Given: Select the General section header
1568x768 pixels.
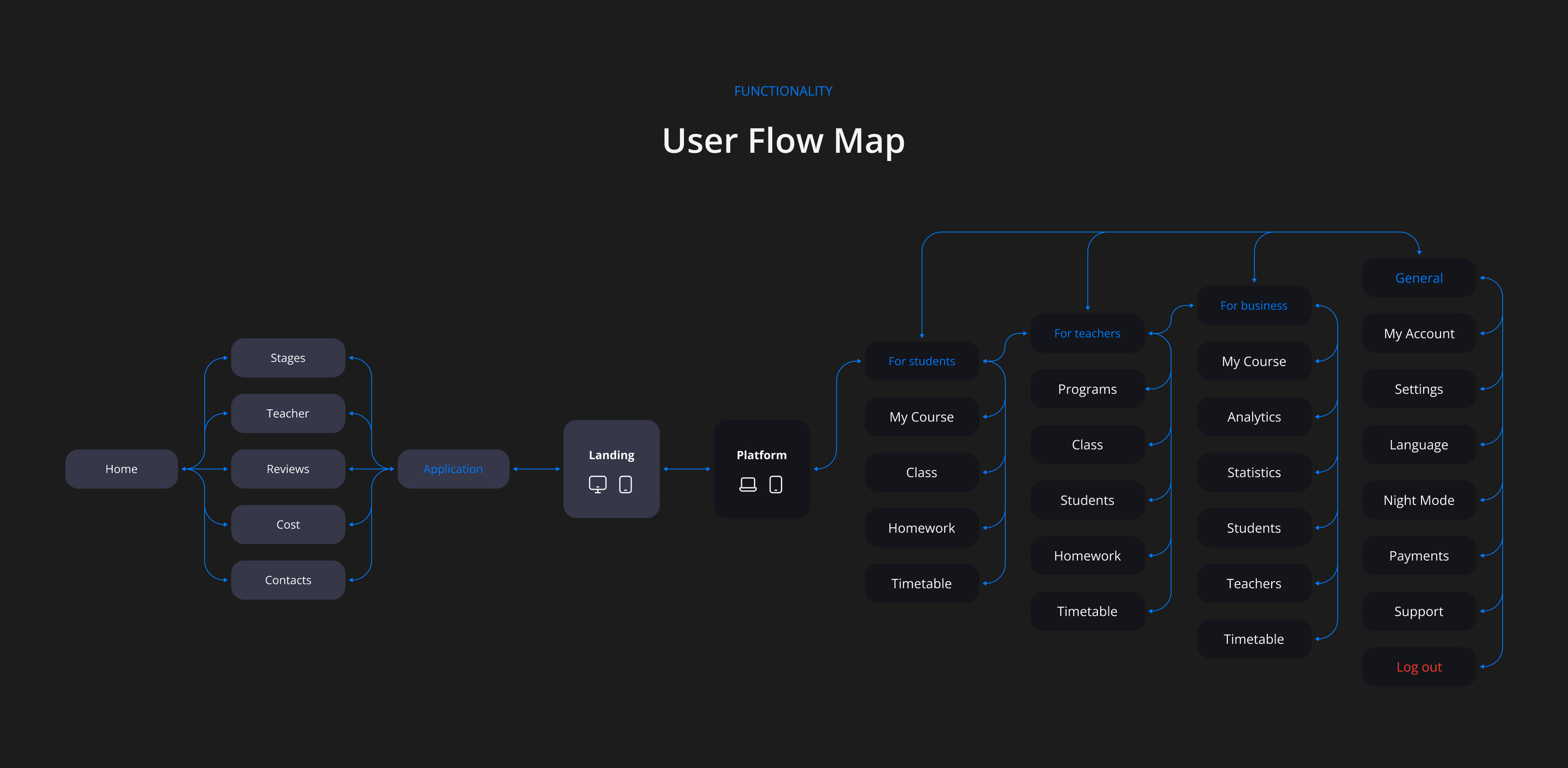Looking at the screenshot, I should pyautogui.click(x=1419, y=278).
